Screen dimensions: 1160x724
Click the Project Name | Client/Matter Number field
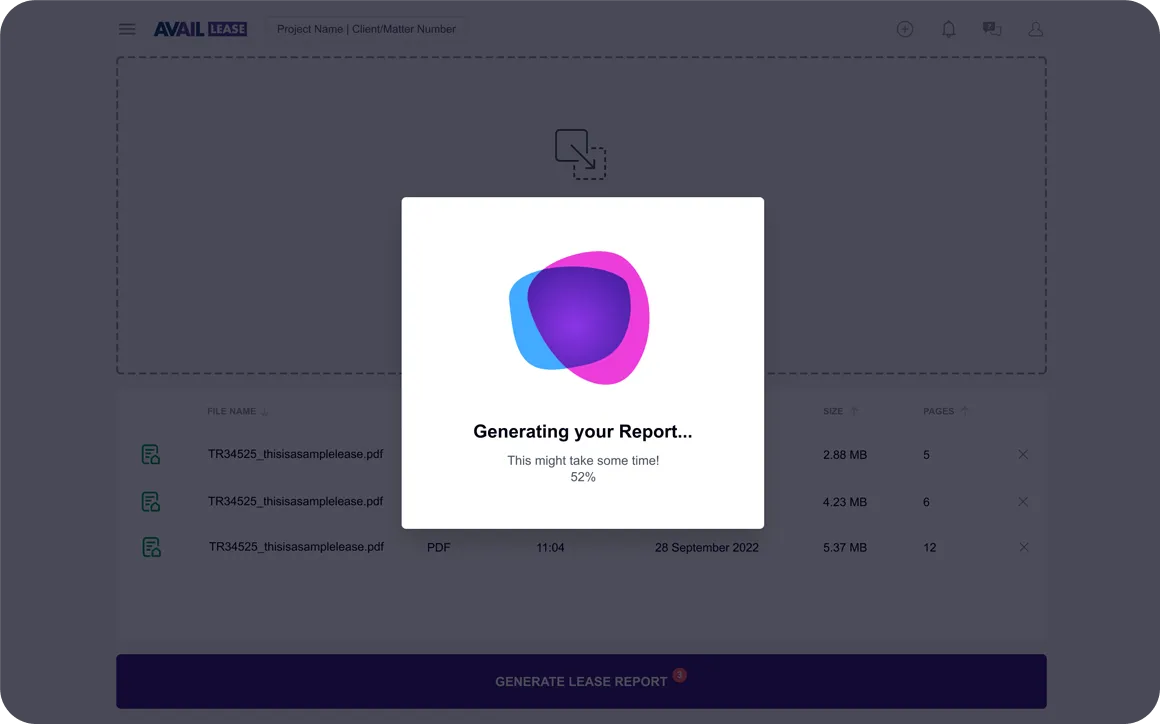pyautogui.click(x=366, y=29)
